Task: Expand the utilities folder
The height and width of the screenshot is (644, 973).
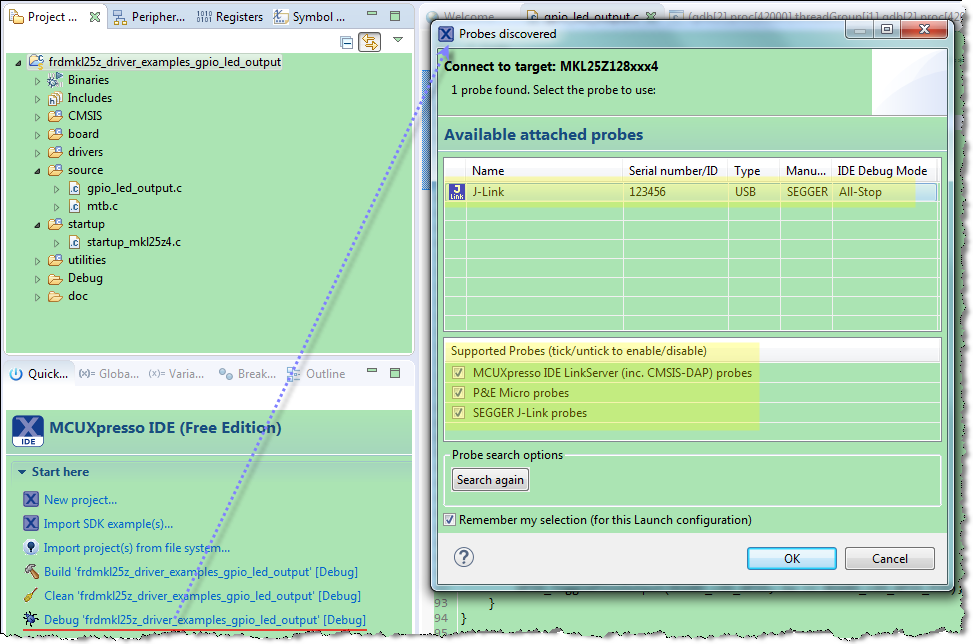Action: coord(37,261)
